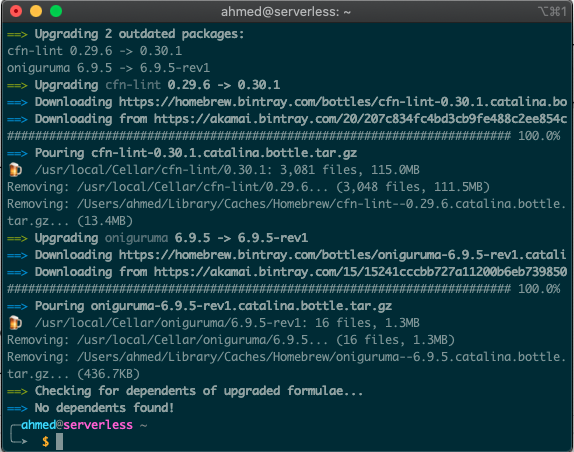Viewport: 574px width, 452px height.
Task: Click the pink 'serverless' hostname in the prompt
Action: (x=98, y=425)
